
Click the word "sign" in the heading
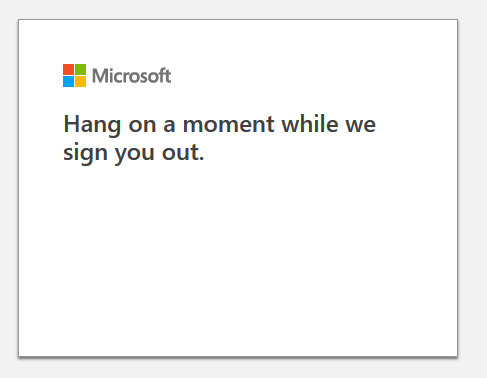pos(85,153)
